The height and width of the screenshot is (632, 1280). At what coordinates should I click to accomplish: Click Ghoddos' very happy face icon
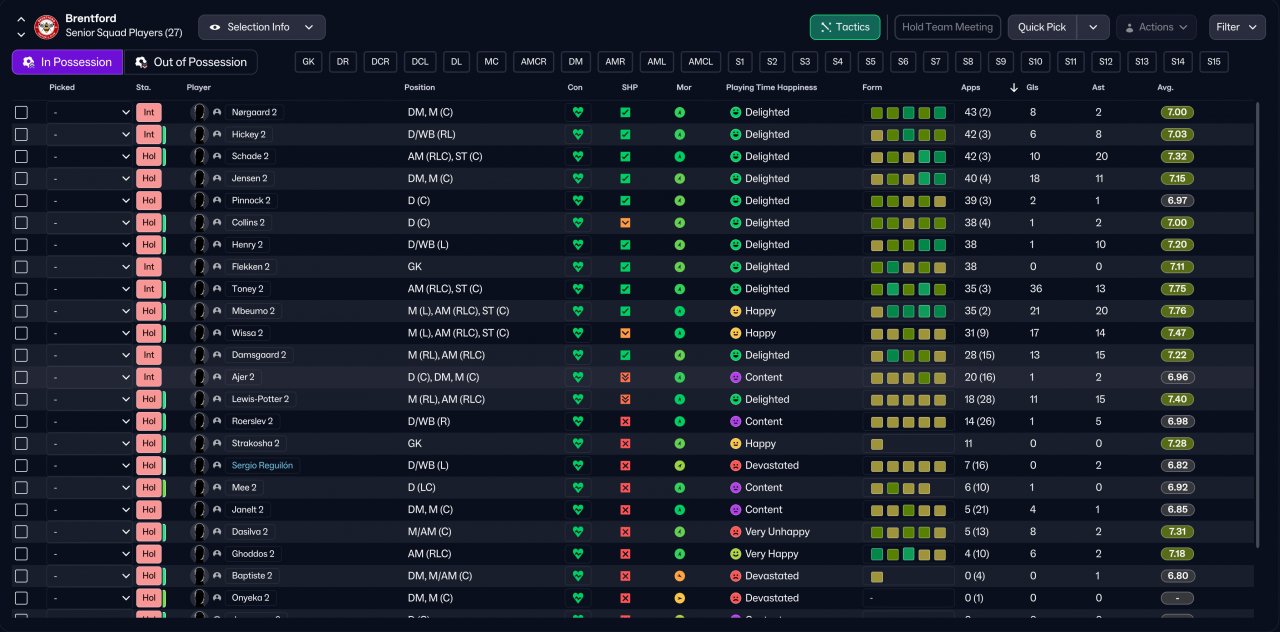coord(735,554)
